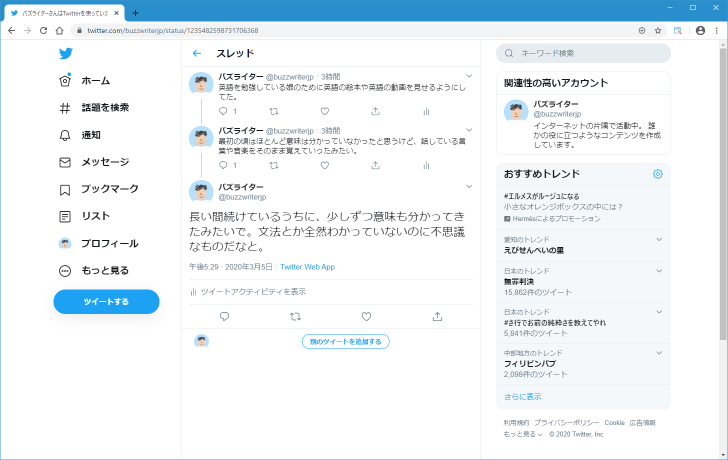Open a new browser tab
This screenshot has width=728, height=460.
click(135, 13)
